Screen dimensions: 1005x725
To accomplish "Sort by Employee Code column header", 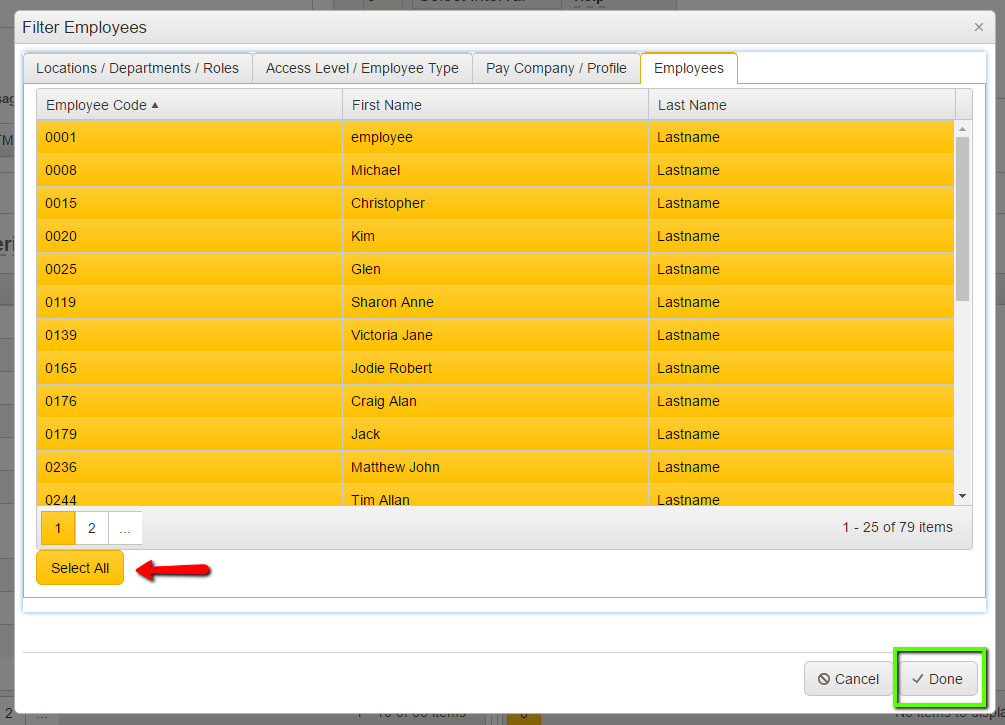I will pyautogui.click(x=97, y=105).
